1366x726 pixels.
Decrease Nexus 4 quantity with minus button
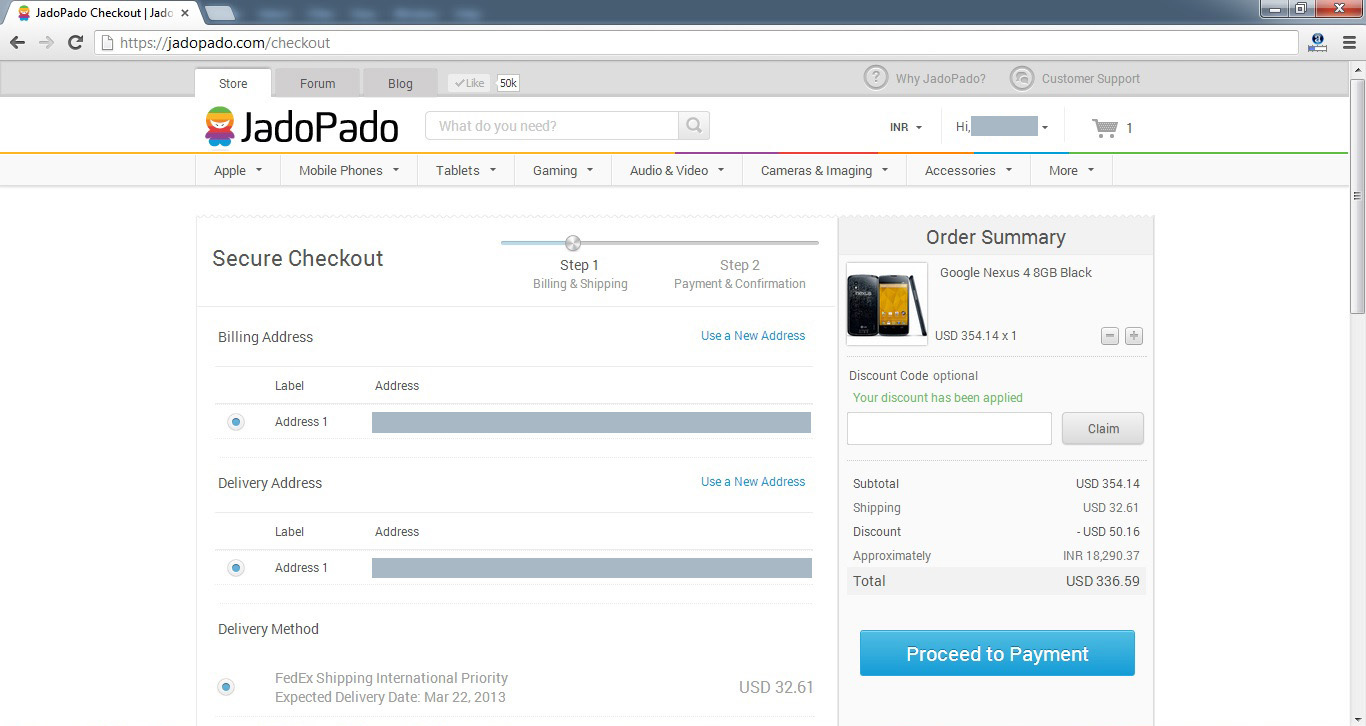(x=1110, y=336)
